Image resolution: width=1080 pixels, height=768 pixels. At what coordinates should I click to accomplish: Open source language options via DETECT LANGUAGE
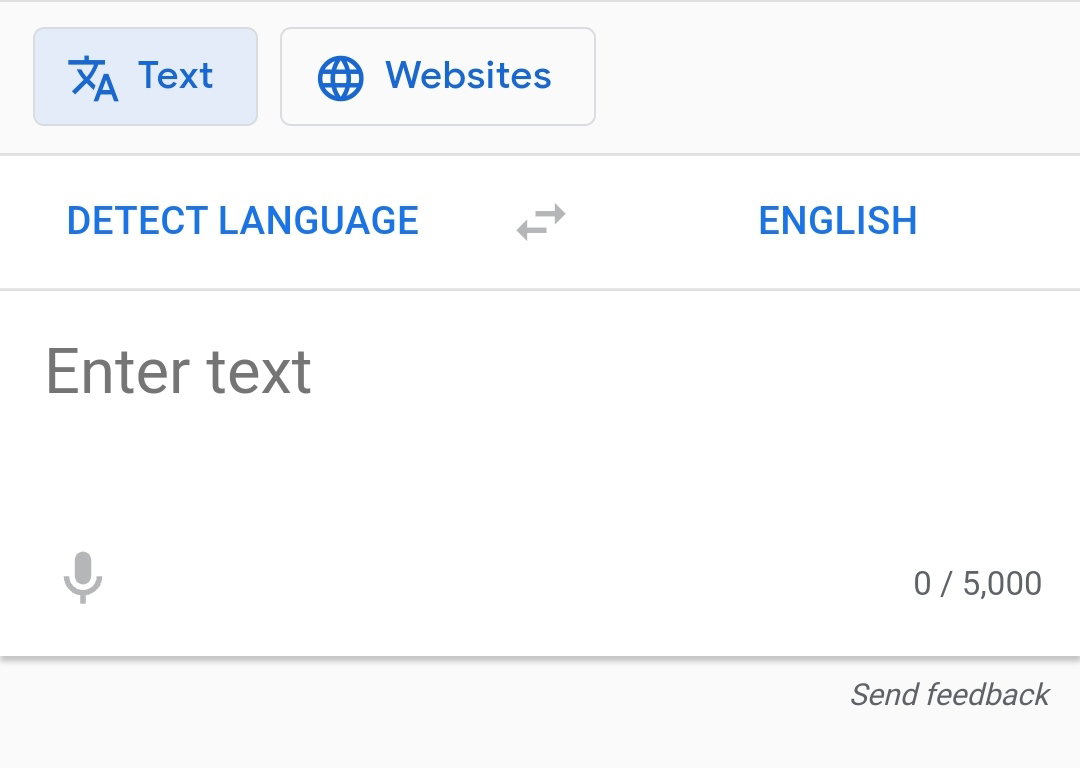(x=242, y=221)
